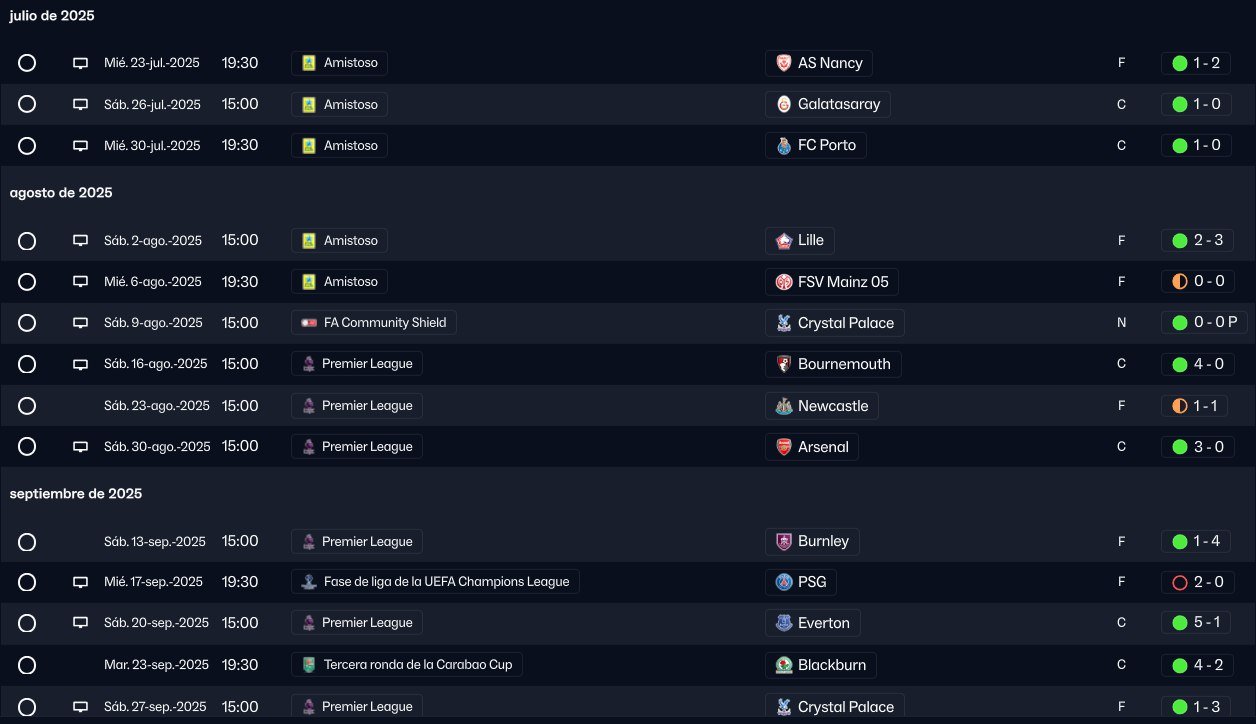
Task: Open the 0 - 0 P Community Shield result
Action: pos(1204,323)
